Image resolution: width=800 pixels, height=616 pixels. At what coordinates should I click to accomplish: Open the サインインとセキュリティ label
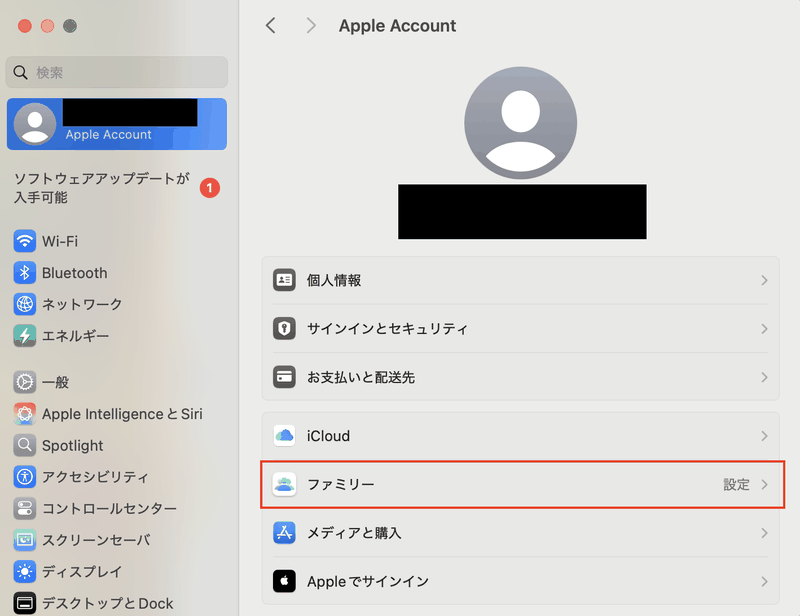[x=387, y=329]
